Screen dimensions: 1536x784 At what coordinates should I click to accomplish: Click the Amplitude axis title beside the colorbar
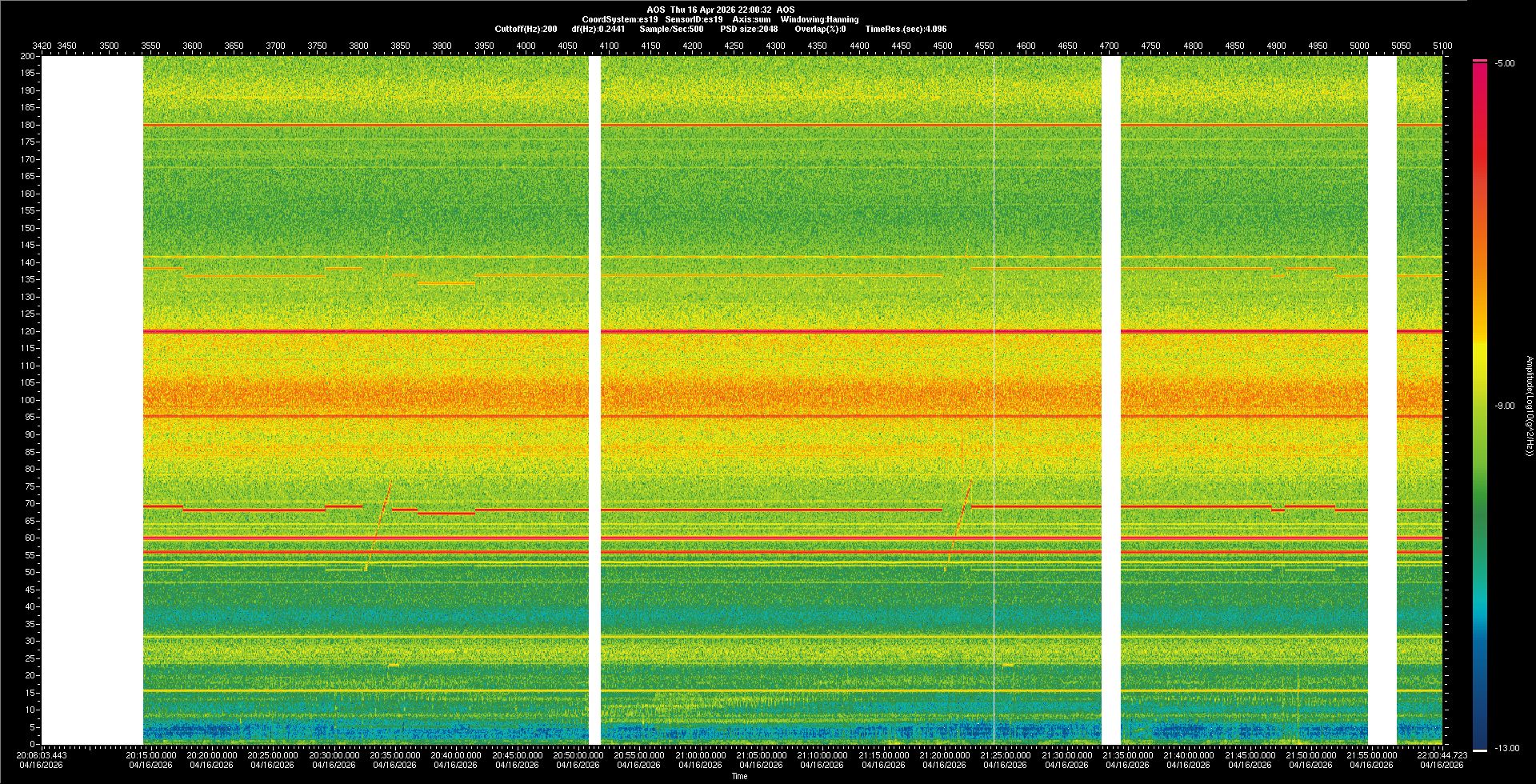tap(1528, 406)
